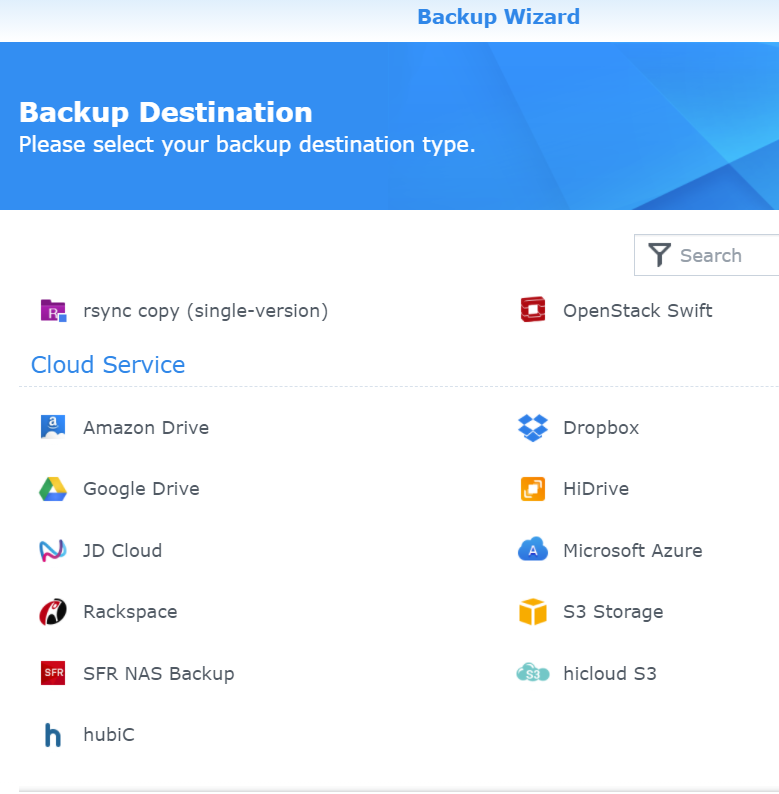779x794 pixels.
Task: Click the filter funnel icon in search box
Action: coord(659,255)
